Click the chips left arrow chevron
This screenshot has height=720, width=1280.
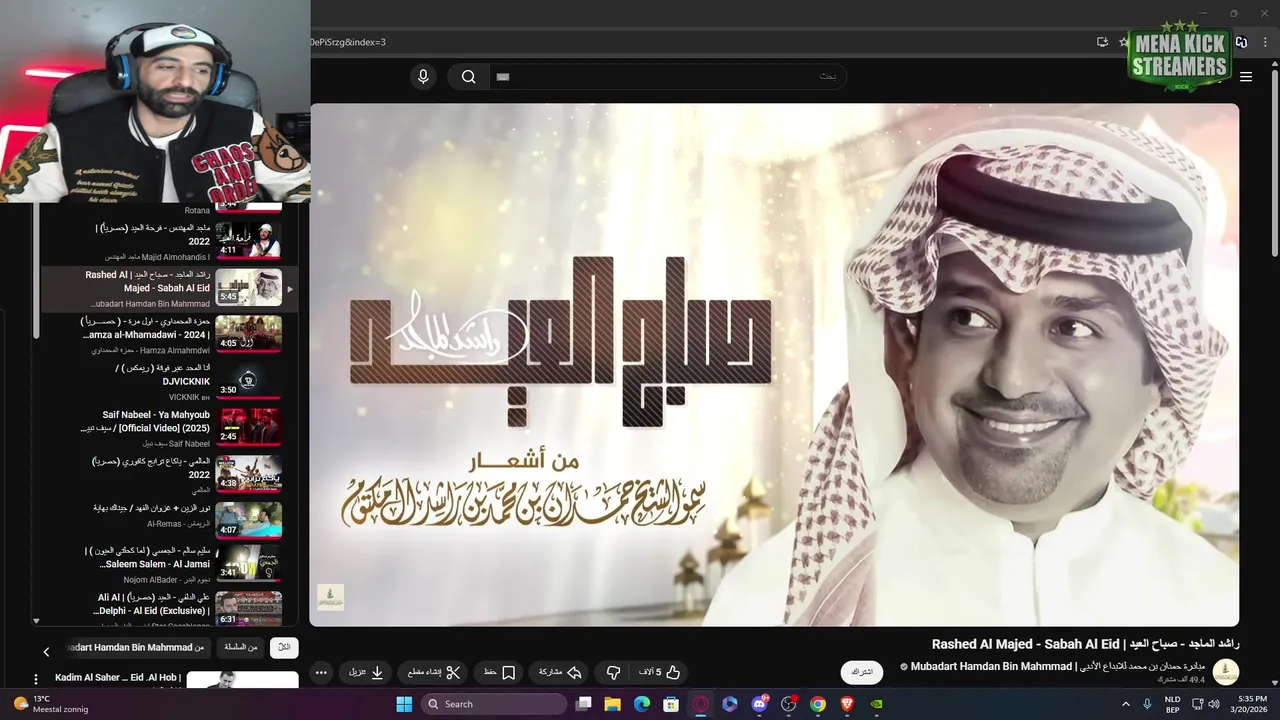46,652
